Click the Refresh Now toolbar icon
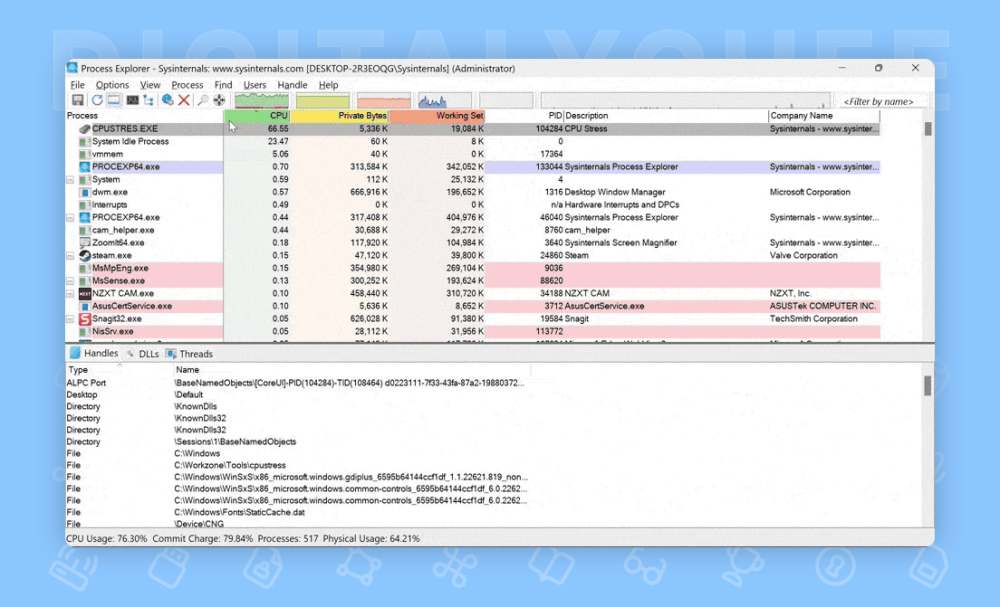The image size is (1000, 607). tap(97, 100)
